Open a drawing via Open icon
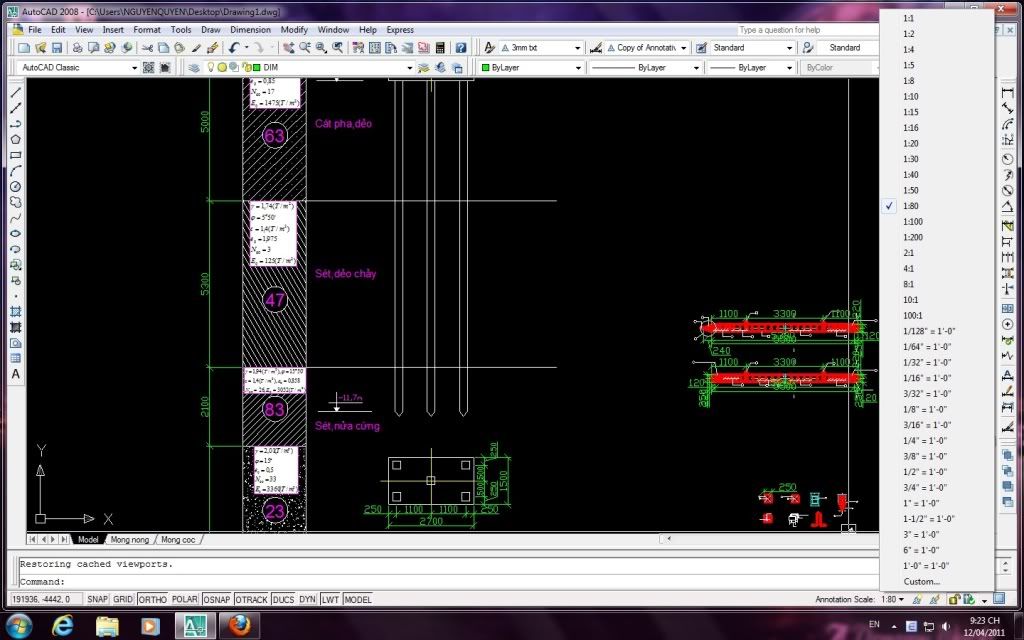Screen dimensions: 1024x640 coord(40,48)
